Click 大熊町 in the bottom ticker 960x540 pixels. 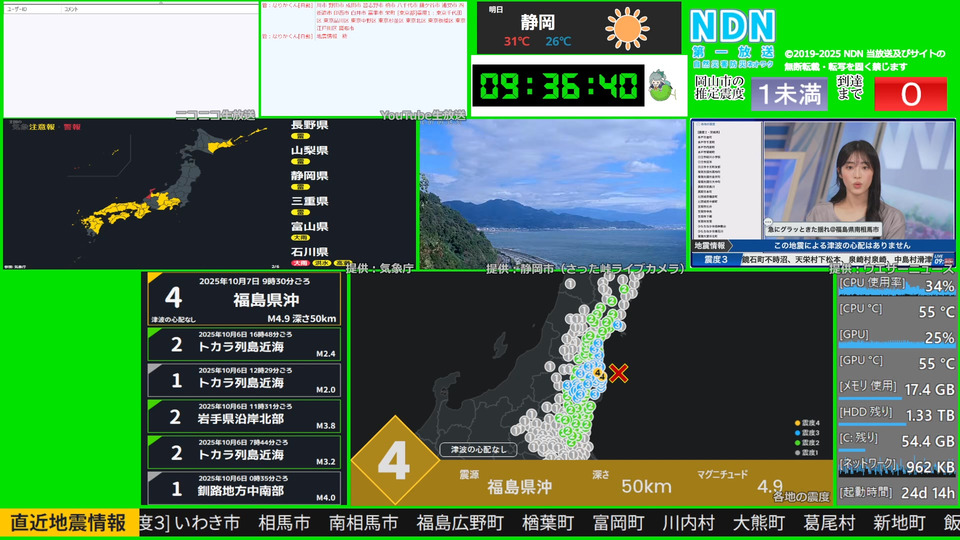tap(759, 523)
